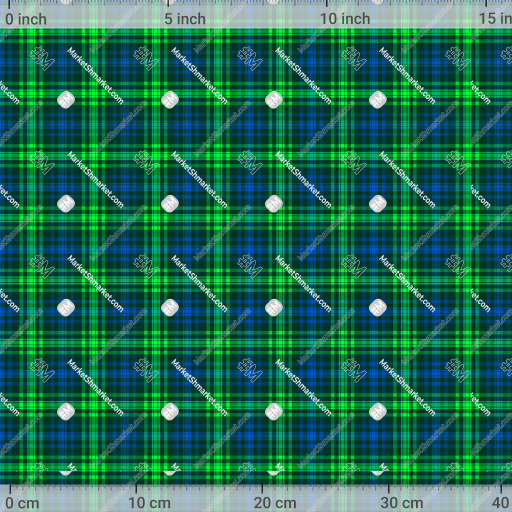Viewport: 512px width, 512px height.
Task: Click the white #M badge in the first row, first column
Action: coord(66,100)
